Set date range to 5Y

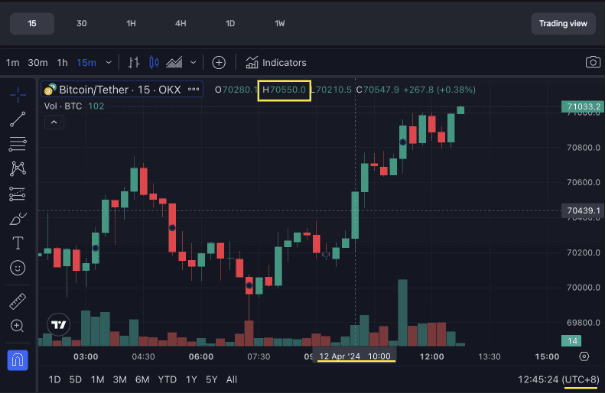pyautogui.click(x=211, y=379)
